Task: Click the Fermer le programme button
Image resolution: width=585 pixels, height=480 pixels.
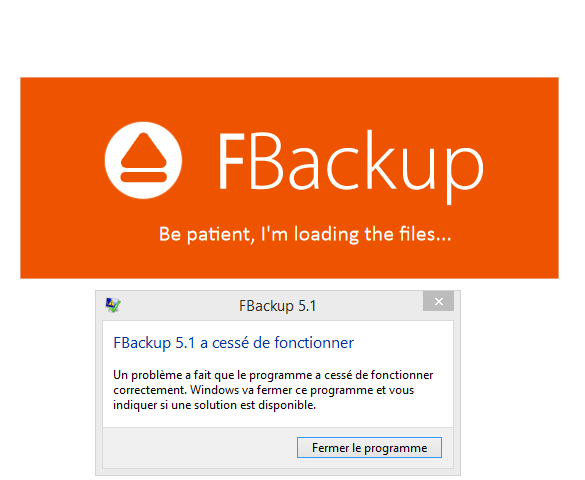Action: pyautogui.click(x=369, y=448)
